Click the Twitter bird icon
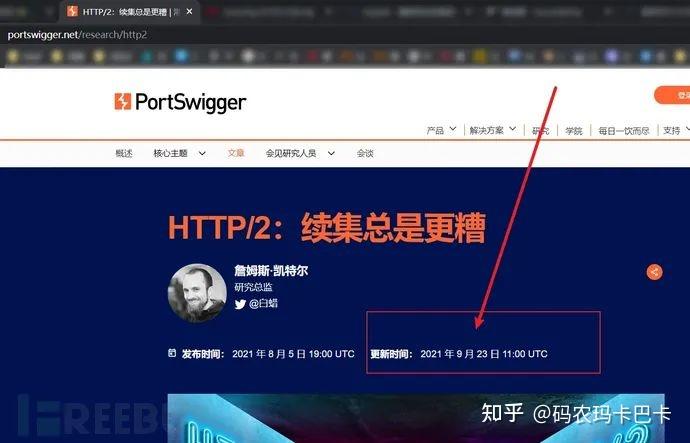 pyautogui.click(x=240, y=304)
